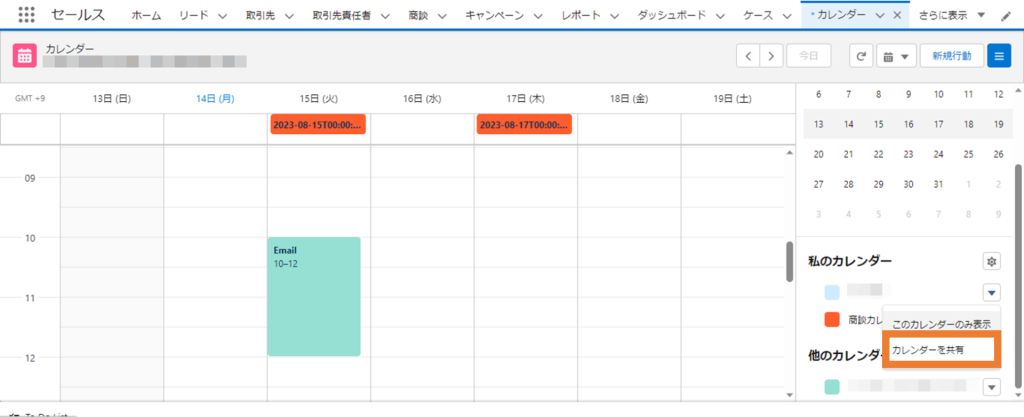Expand リード tab chevron menu

(x=222, y=16)
